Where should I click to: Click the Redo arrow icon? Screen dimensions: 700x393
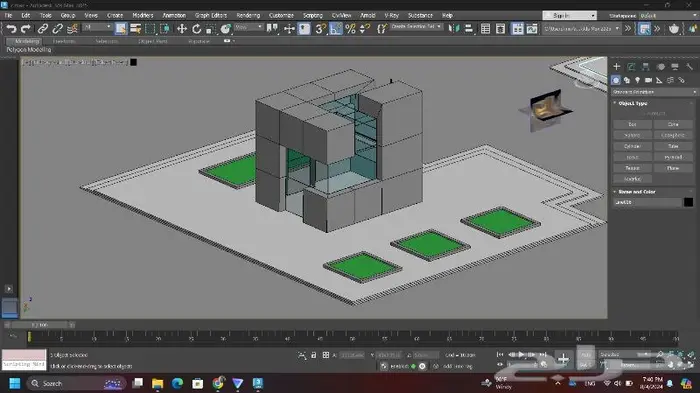point(26,29)
